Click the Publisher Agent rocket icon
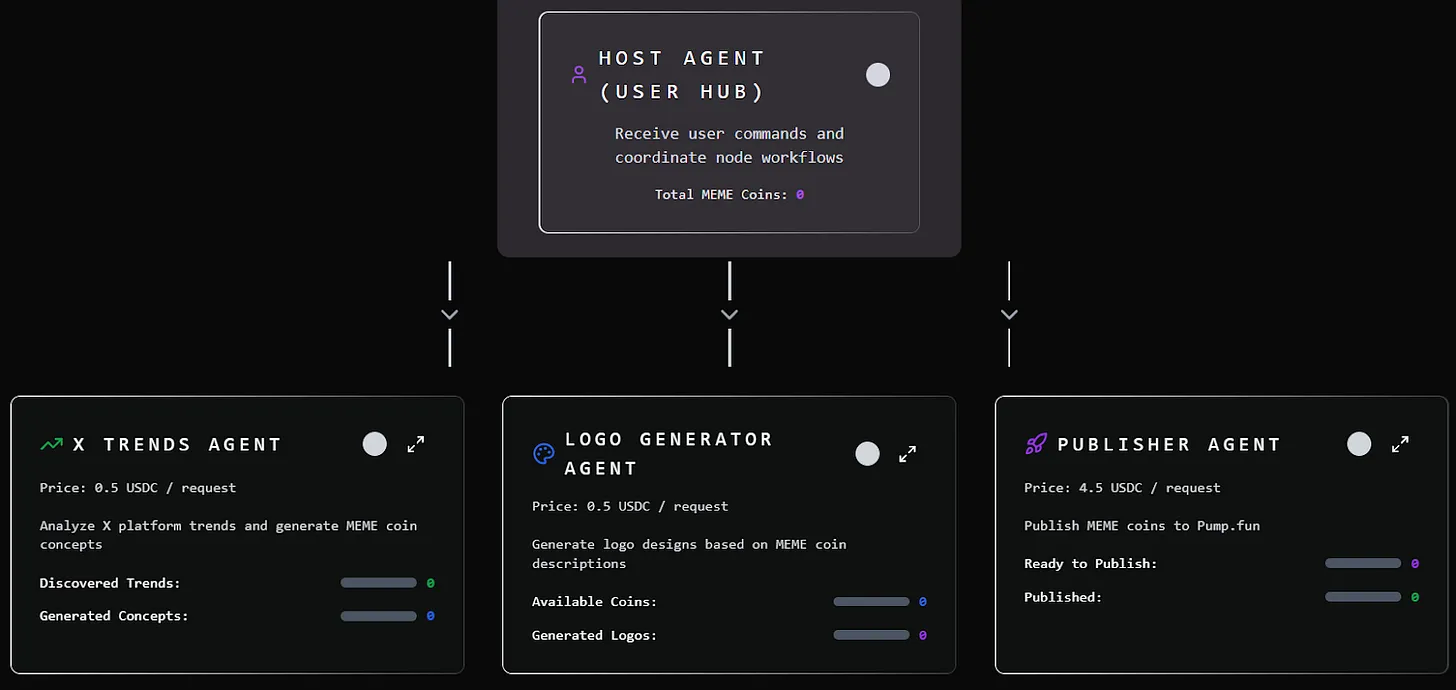1456x690 pixels. click(1036, 444)
